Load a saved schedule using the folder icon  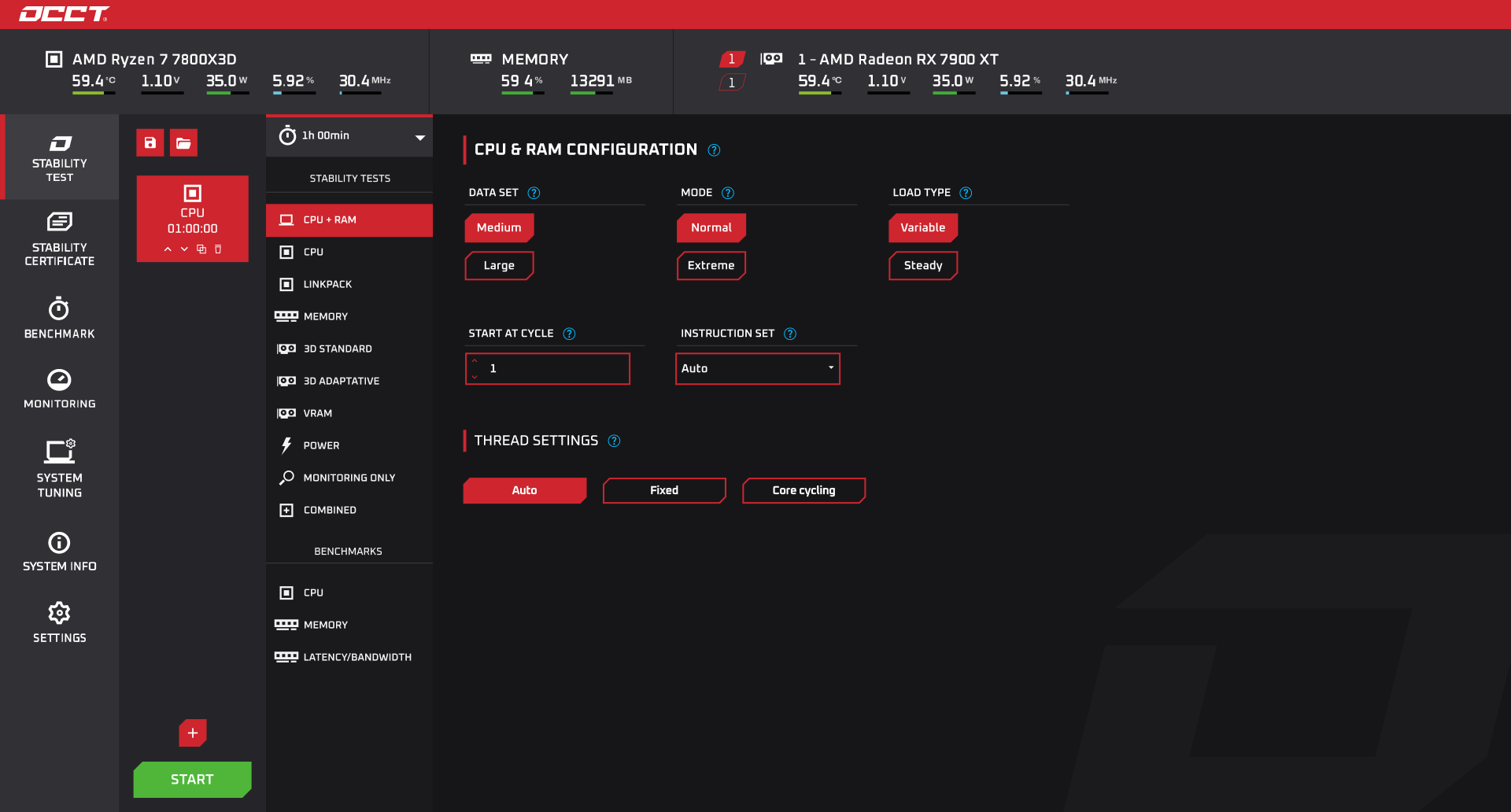(183, 142)
